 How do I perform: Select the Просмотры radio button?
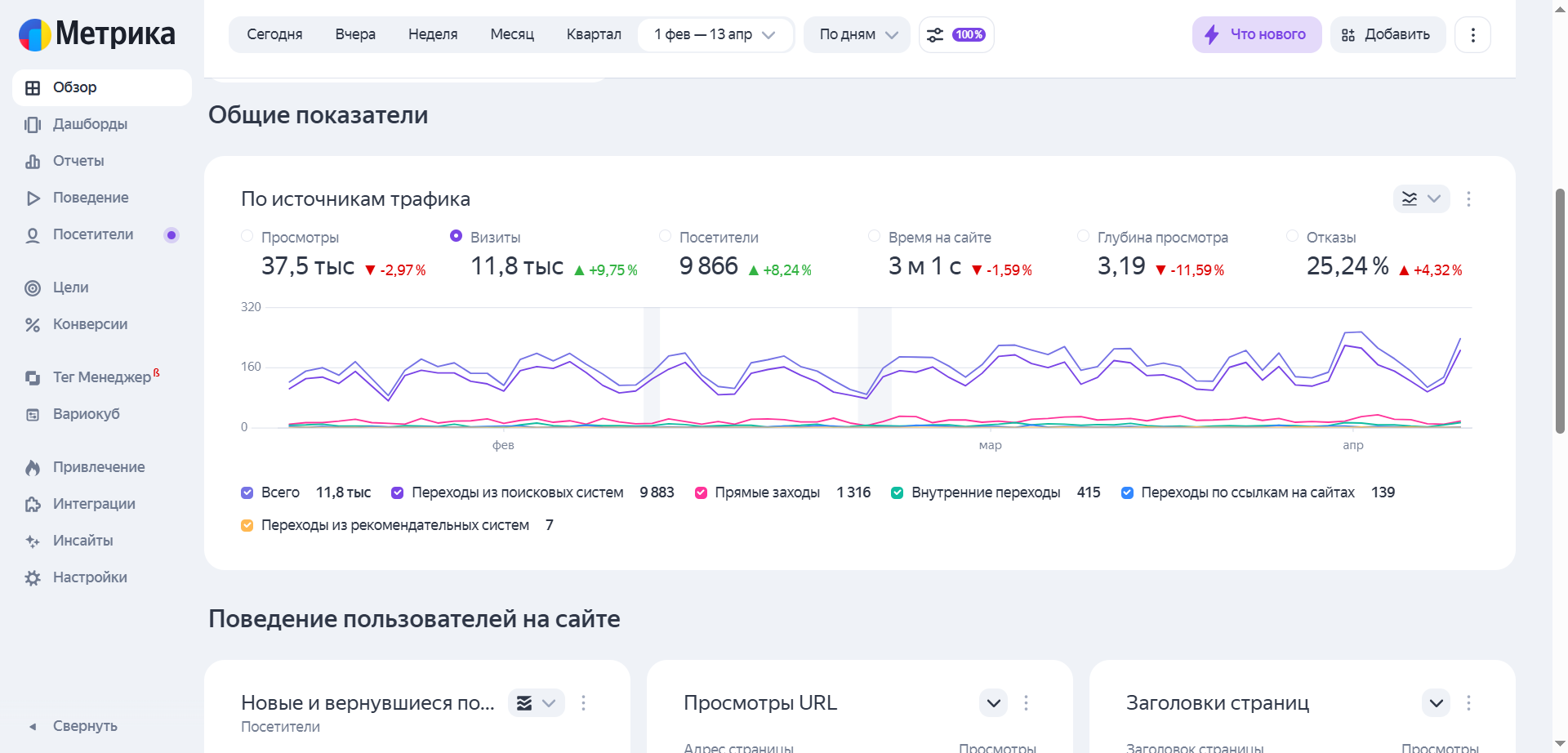pyautogui.click(x=247, y=236)
